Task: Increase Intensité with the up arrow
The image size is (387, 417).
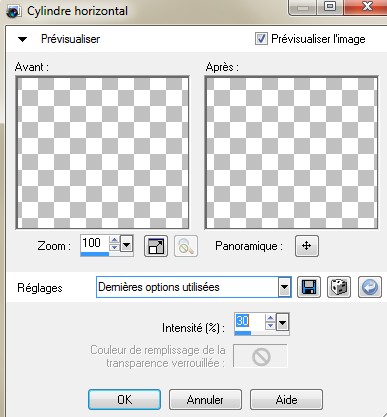Action: 270,318
